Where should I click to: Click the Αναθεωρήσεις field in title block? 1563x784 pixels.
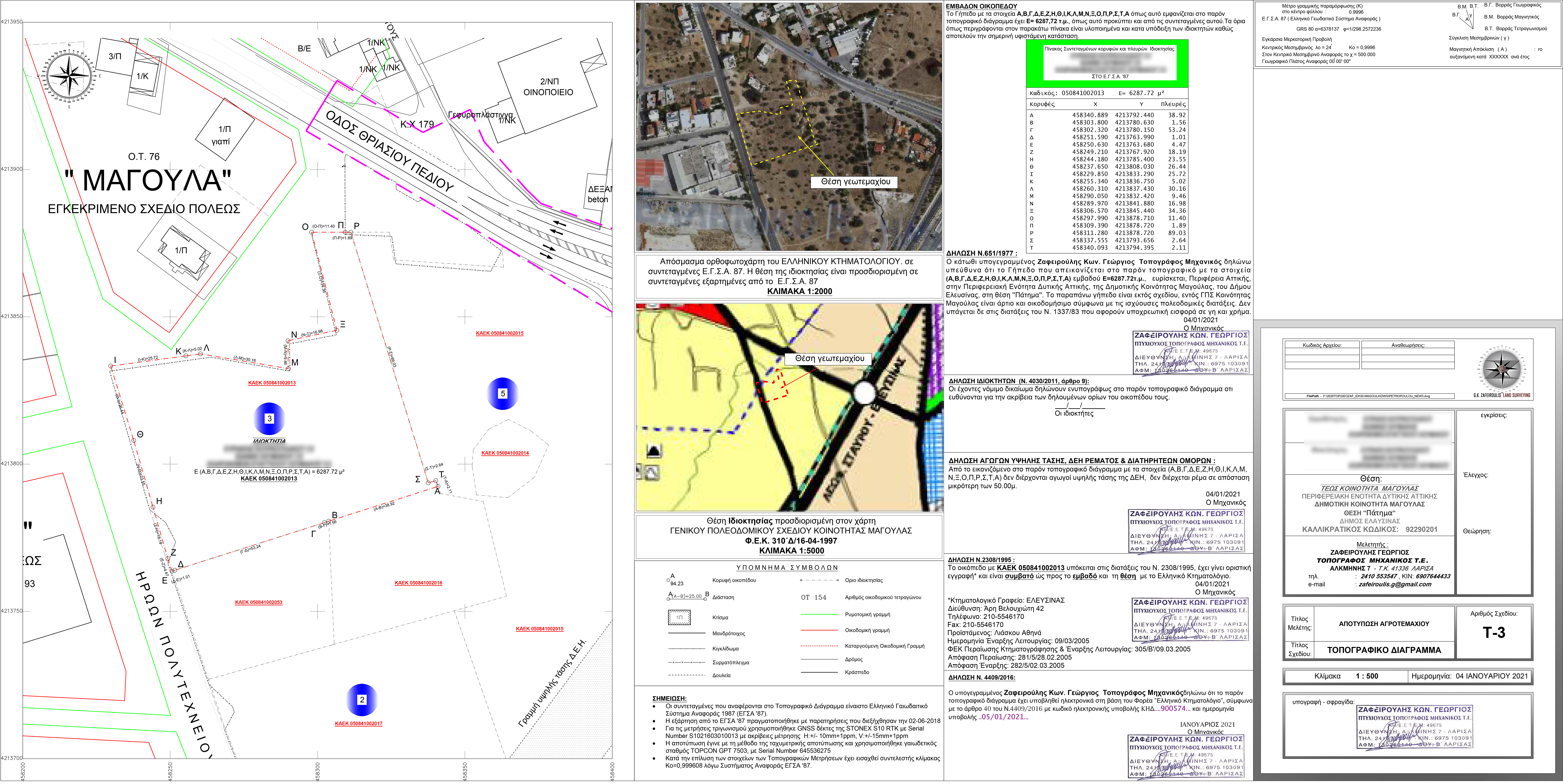click(x=1408, y=355)
